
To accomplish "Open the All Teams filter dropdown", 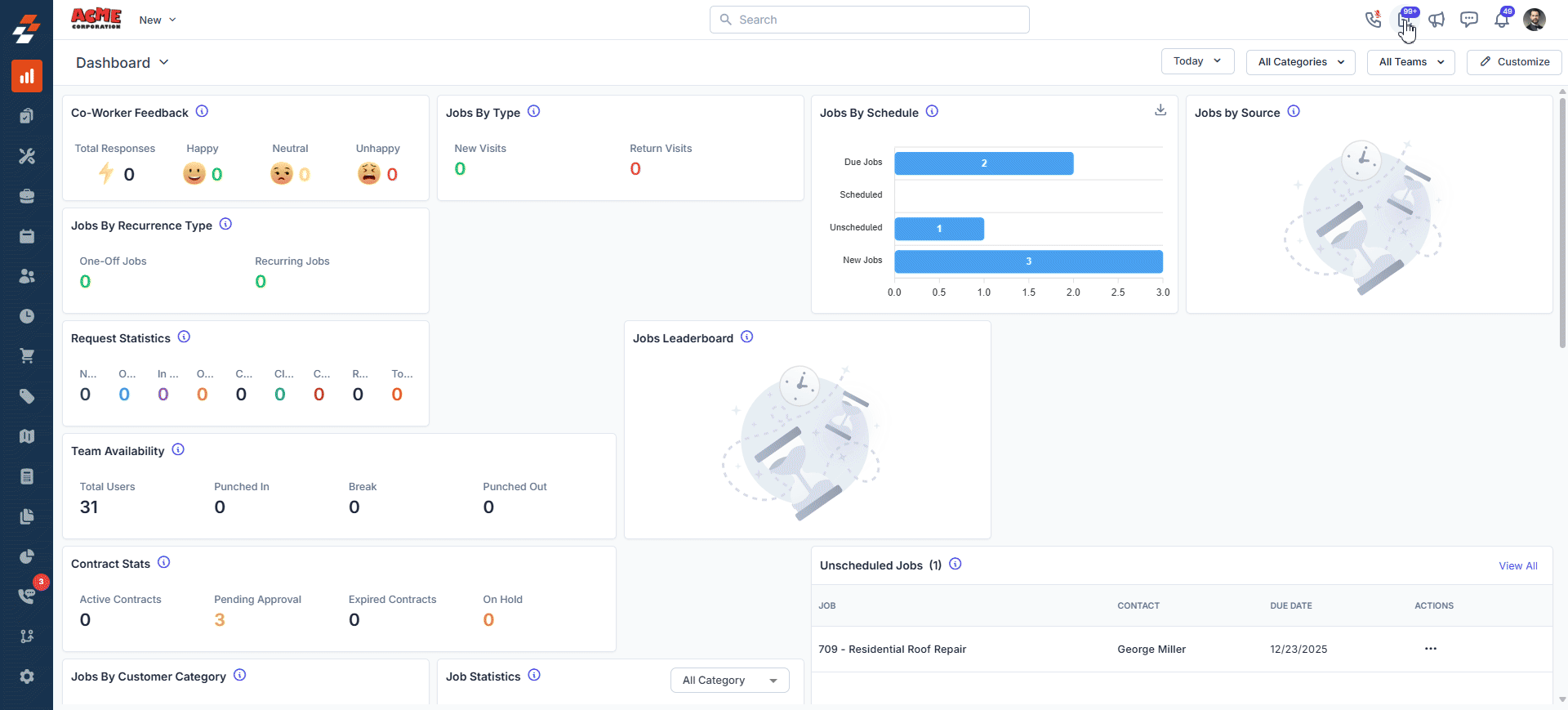I will coord(1411,62).
